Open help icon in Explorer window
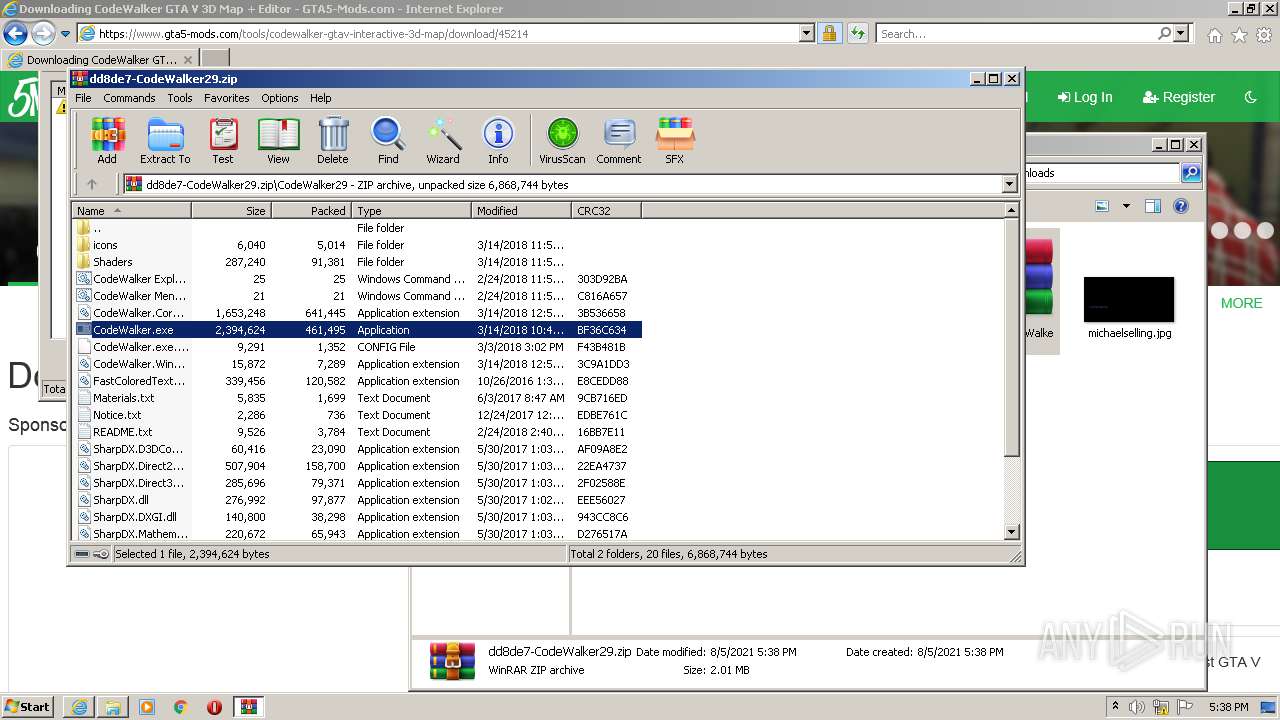 1181,206
